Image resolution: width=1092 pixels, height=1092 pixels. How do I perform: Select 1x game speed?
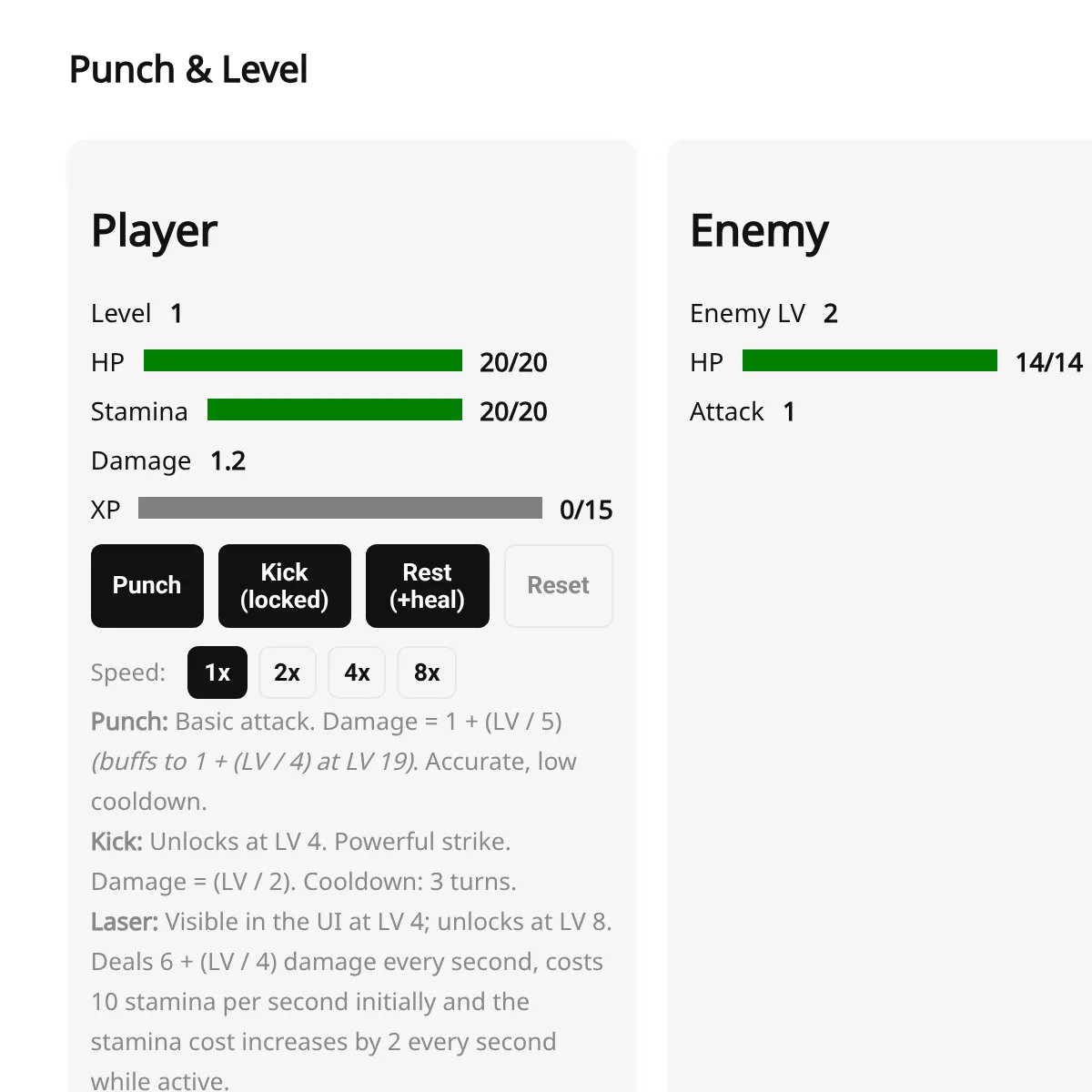(217, 672)
